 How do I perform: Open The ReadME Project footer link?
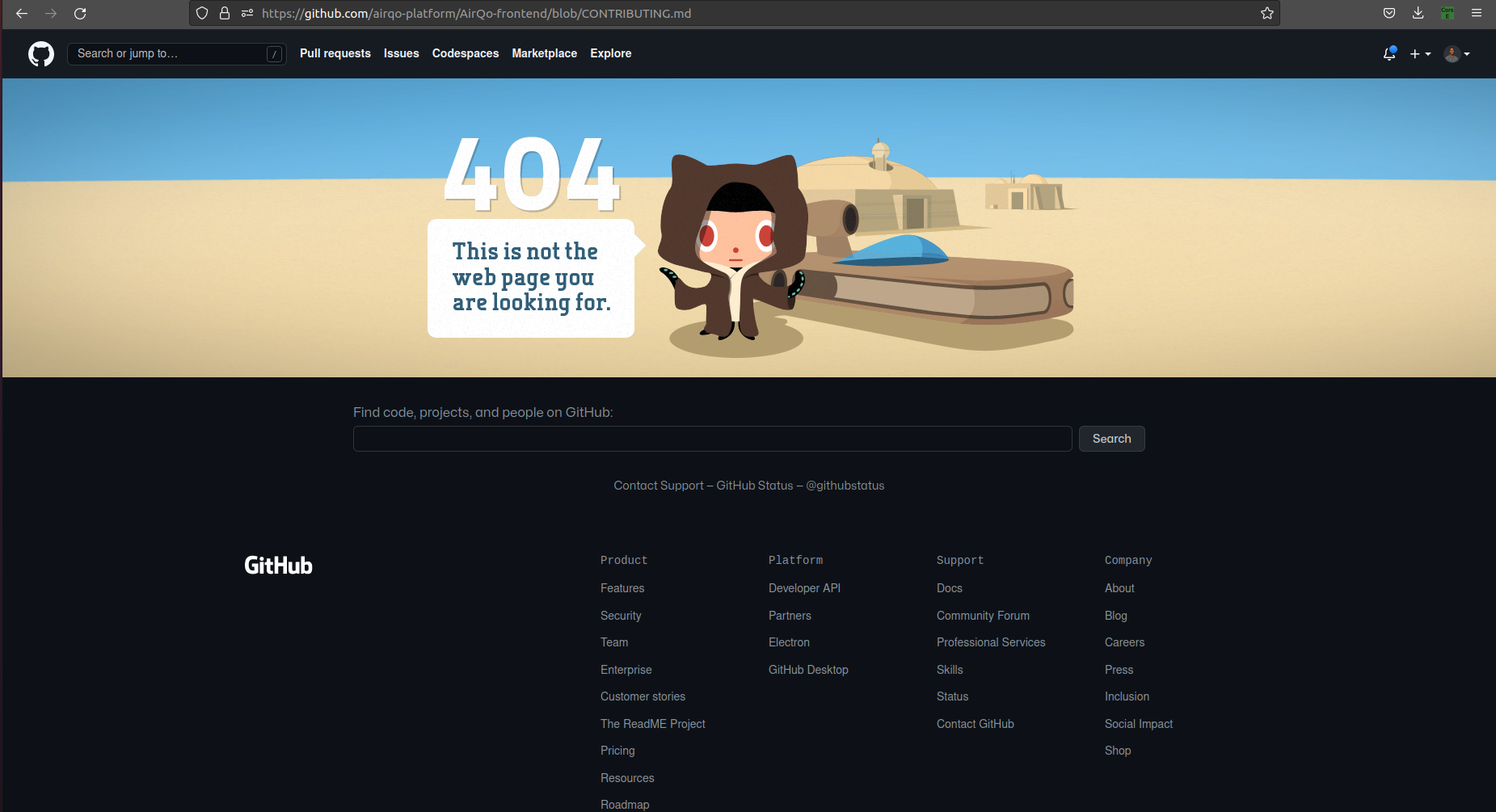(x=652, y=723)
